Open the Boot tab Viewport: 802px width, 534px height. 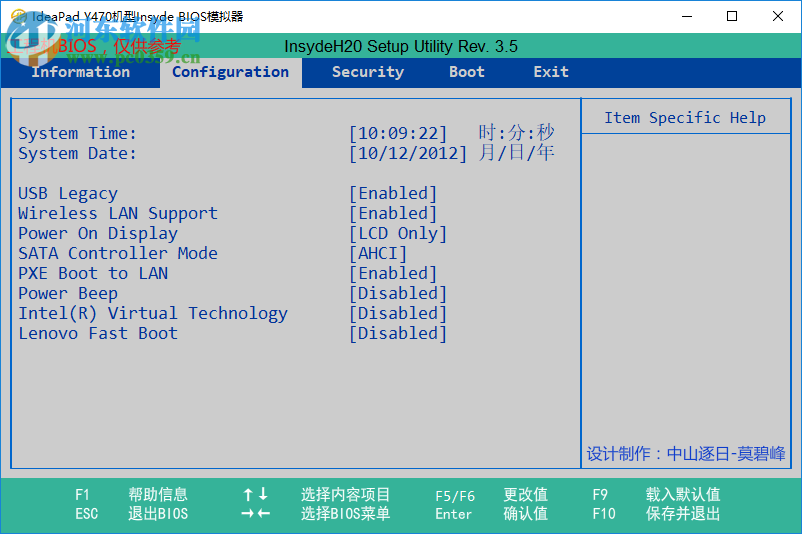point(466,72)
